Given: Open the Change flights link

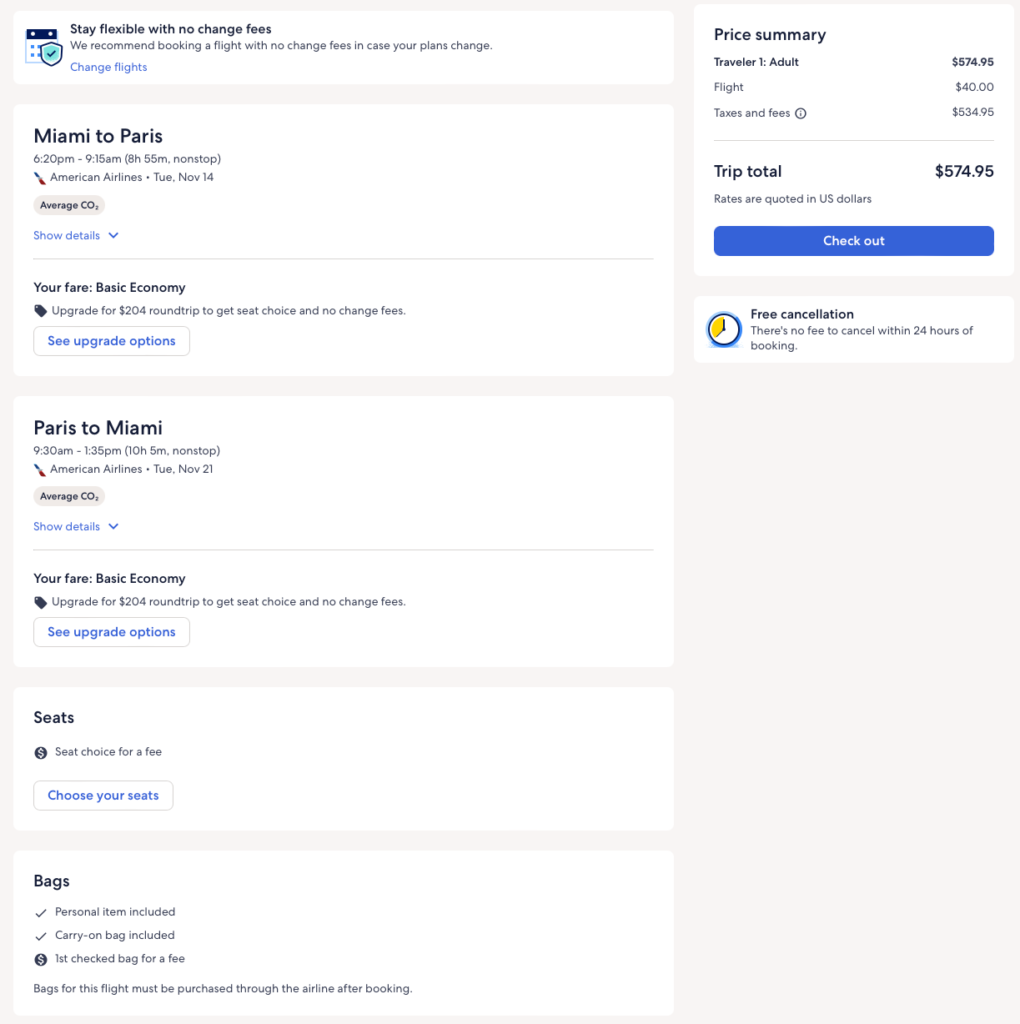Looking at the screenshot, I should [108, 67].
